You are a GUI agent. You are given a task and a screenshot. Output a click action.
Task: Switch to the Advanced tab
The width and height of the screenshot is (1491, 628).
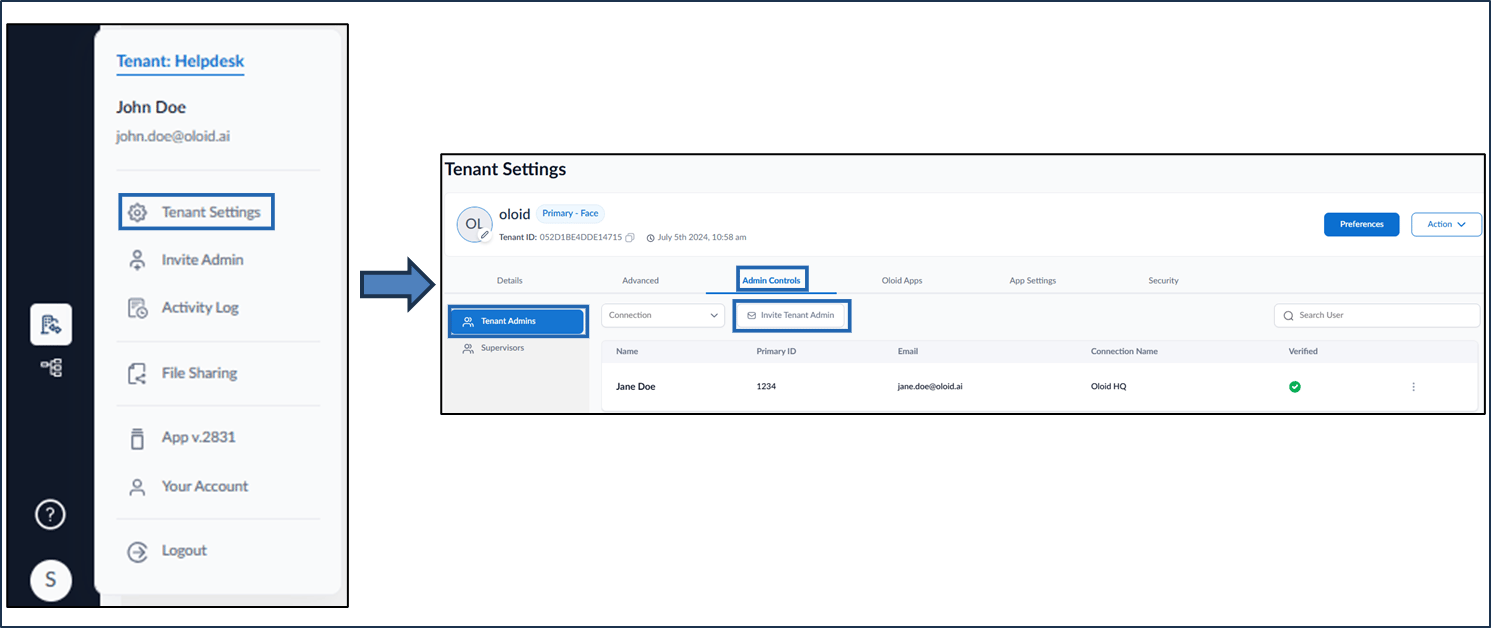tap(640, 281)
